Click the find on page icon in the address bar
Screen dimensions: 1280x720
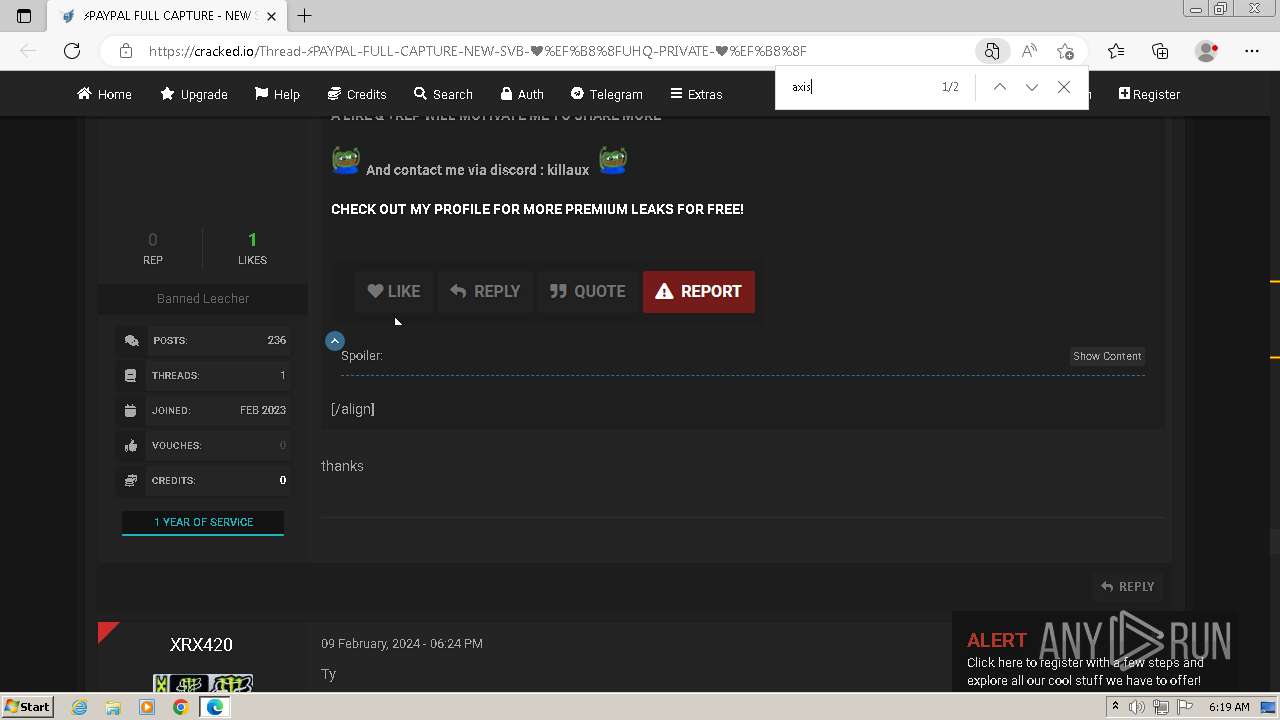point(992,51)
